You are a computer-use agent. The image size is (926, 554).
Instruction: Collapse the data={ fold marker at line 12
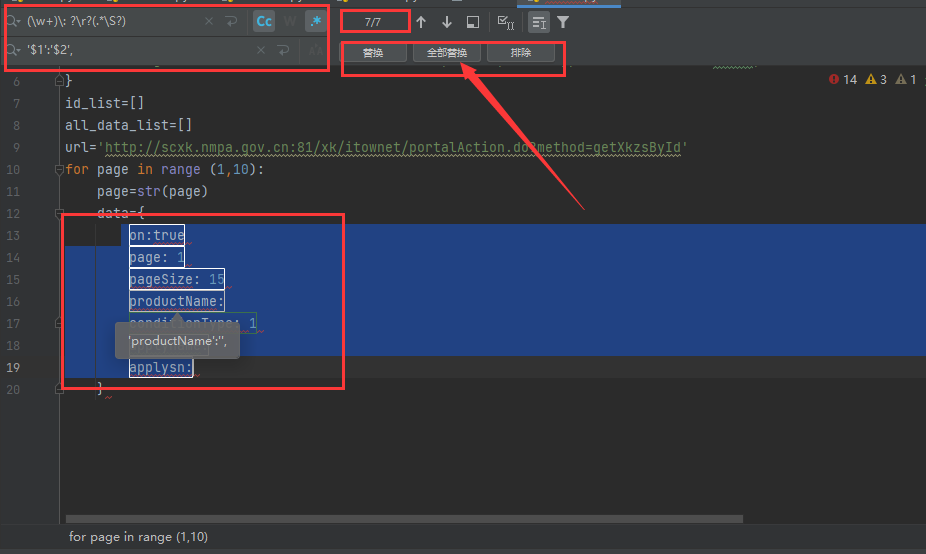point(59,213)
